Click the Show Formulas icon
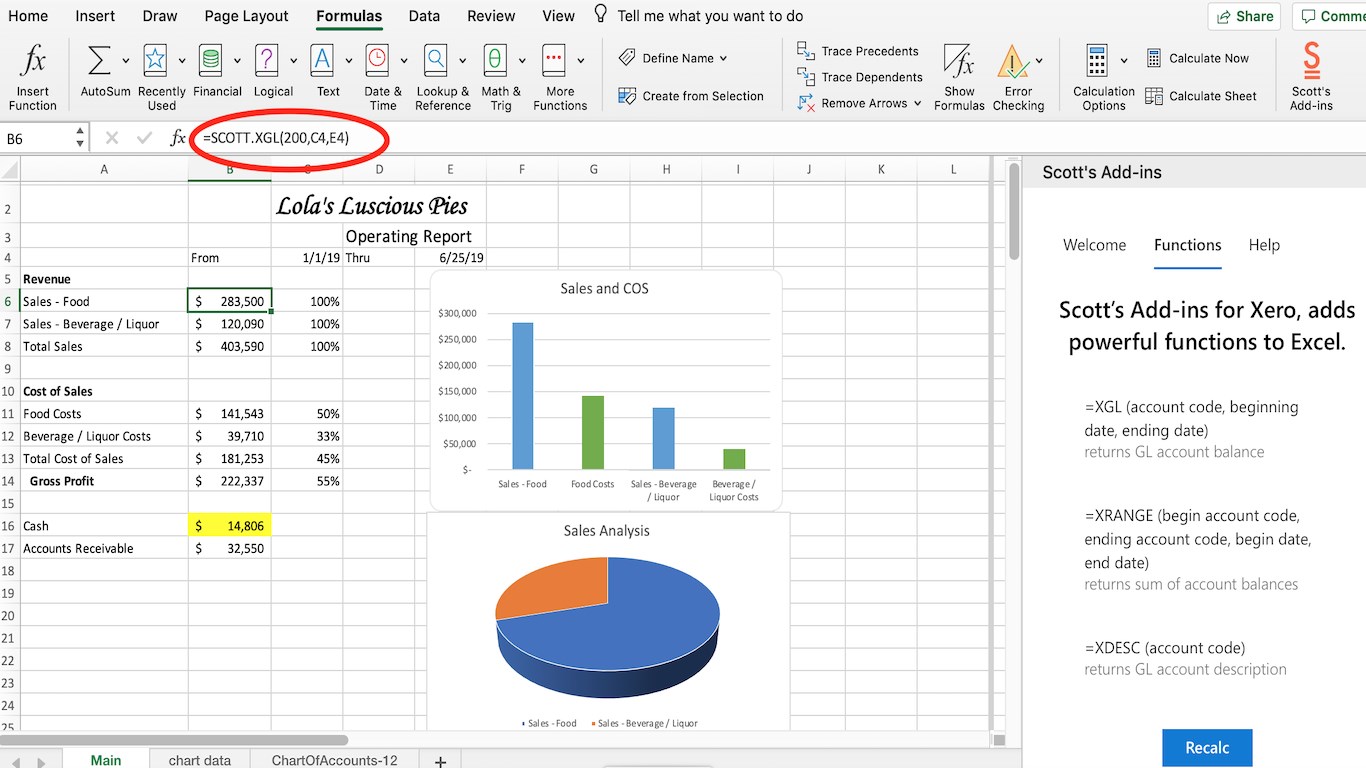This screenshot has width=1366, height=768. [959, 62]
